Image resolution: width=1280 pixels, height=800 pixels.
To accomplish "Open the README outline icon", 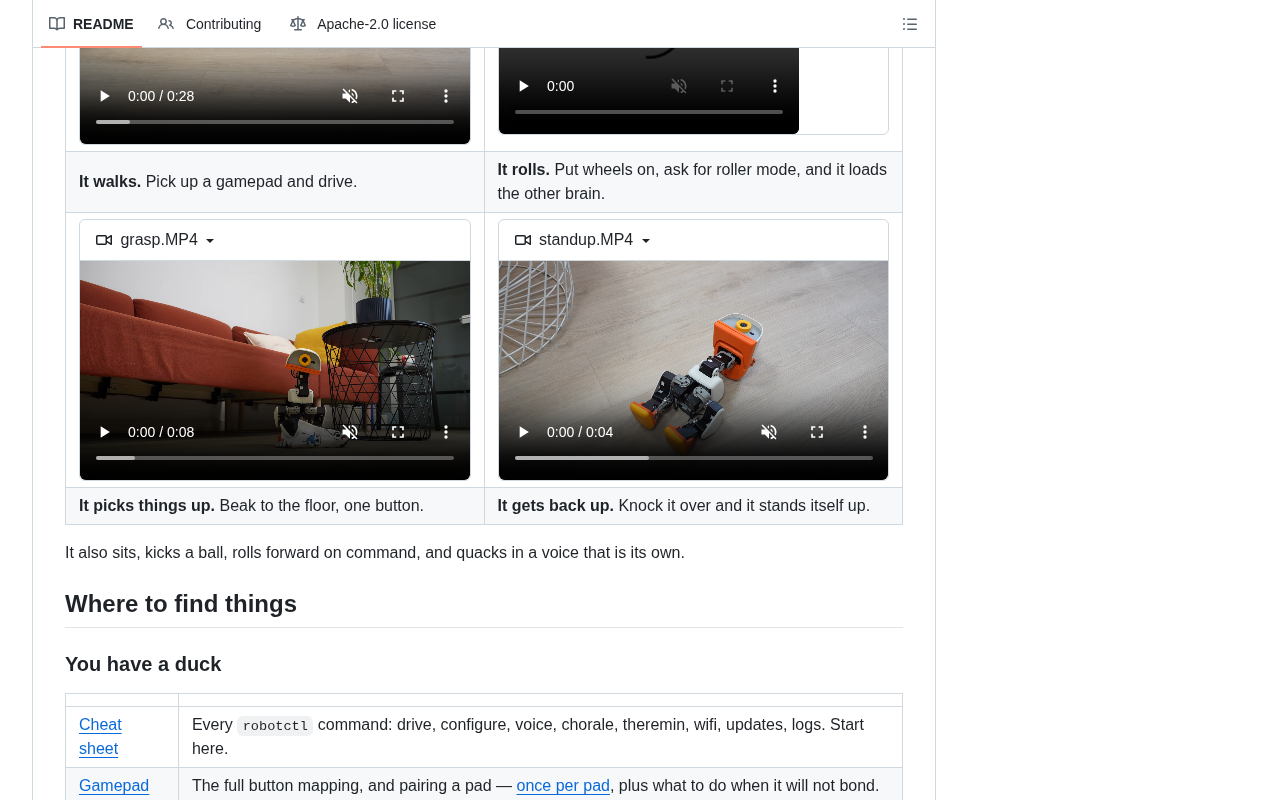I will [910, 24].
